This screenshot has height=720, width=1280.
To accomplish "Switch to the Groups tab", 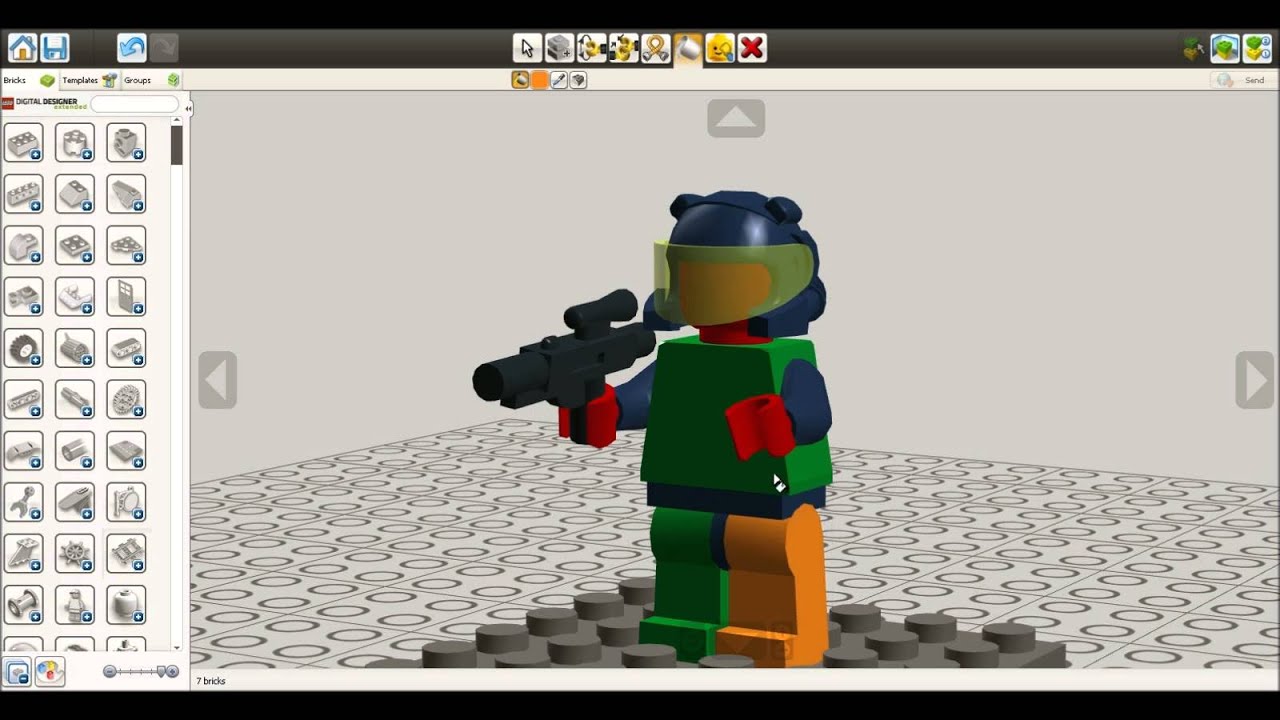I will pos(151,80).
